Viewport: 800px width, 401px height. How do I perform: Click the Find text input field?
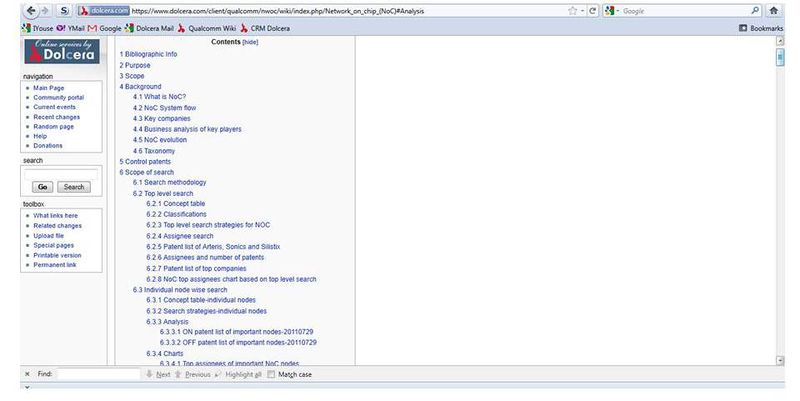click(x=98, y=374)
